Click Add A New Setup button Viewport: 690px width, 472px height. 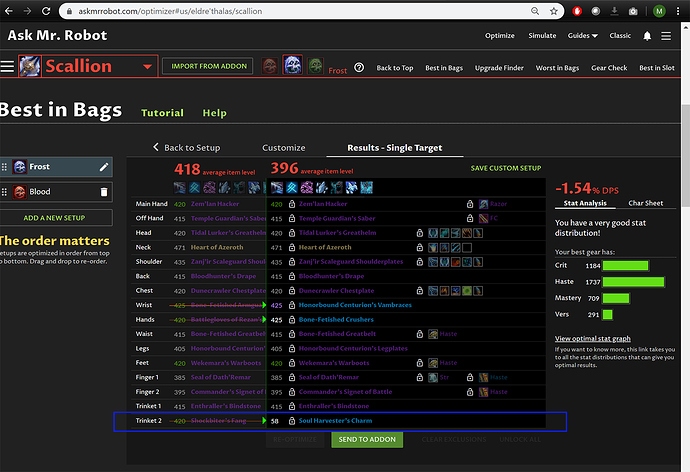[54, 218]
